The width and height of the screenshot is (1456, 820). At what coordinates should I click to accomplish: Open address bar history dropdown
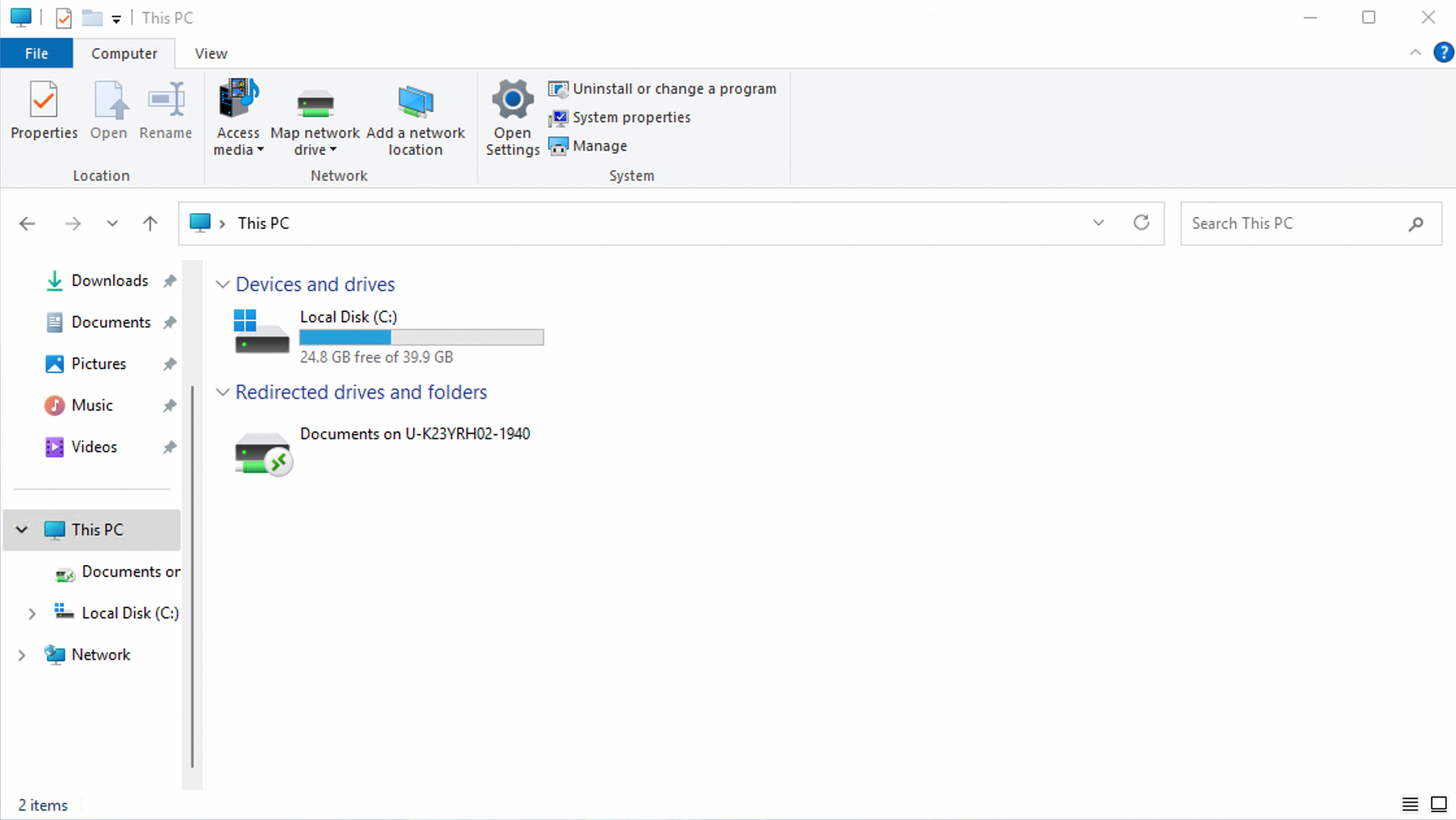click(x=1098, y=223)
